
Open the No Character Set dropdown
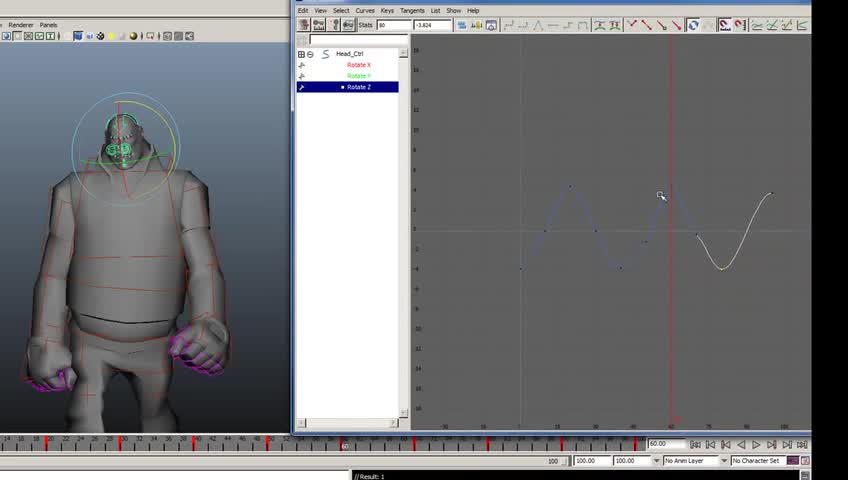756,461
